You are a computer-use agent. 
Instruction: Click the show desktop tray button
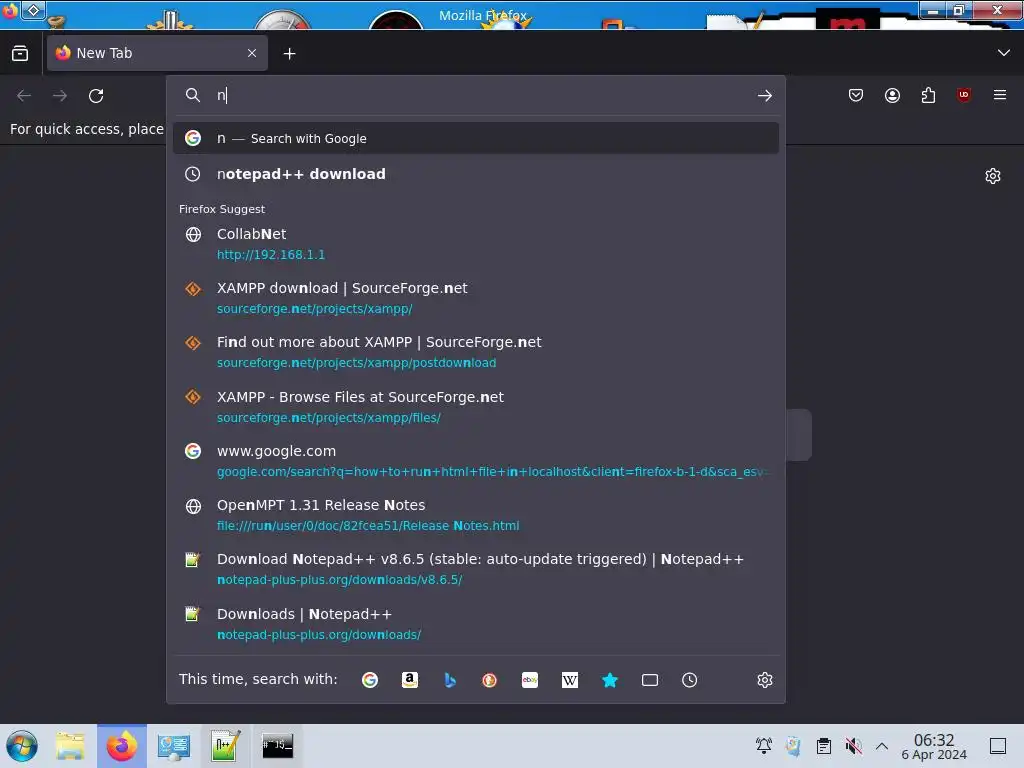click(998, 745)
